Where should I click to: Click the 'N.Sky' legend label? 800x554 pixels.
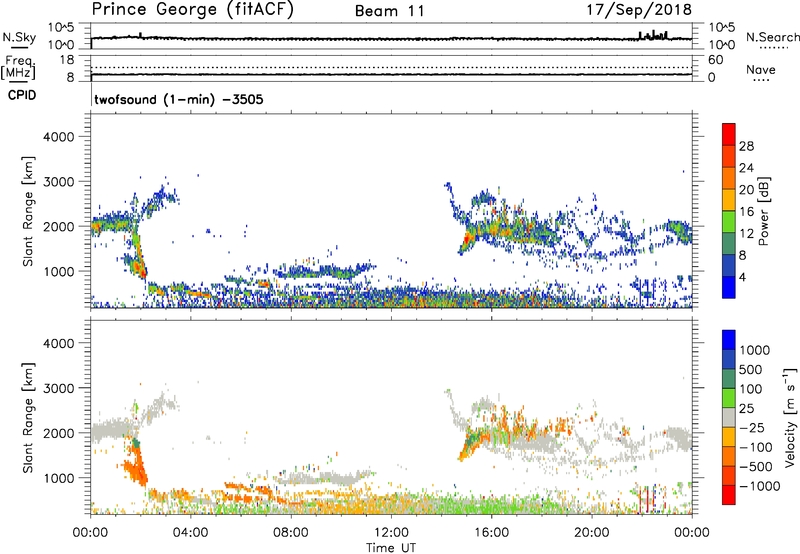(x=19, y=37)
